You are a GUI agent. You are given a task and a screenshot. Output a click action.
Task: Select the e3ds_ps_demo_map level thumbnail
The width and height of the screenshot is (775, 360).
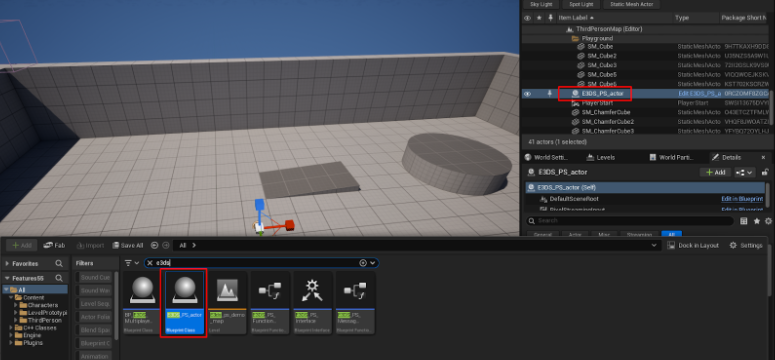point(227,302)
